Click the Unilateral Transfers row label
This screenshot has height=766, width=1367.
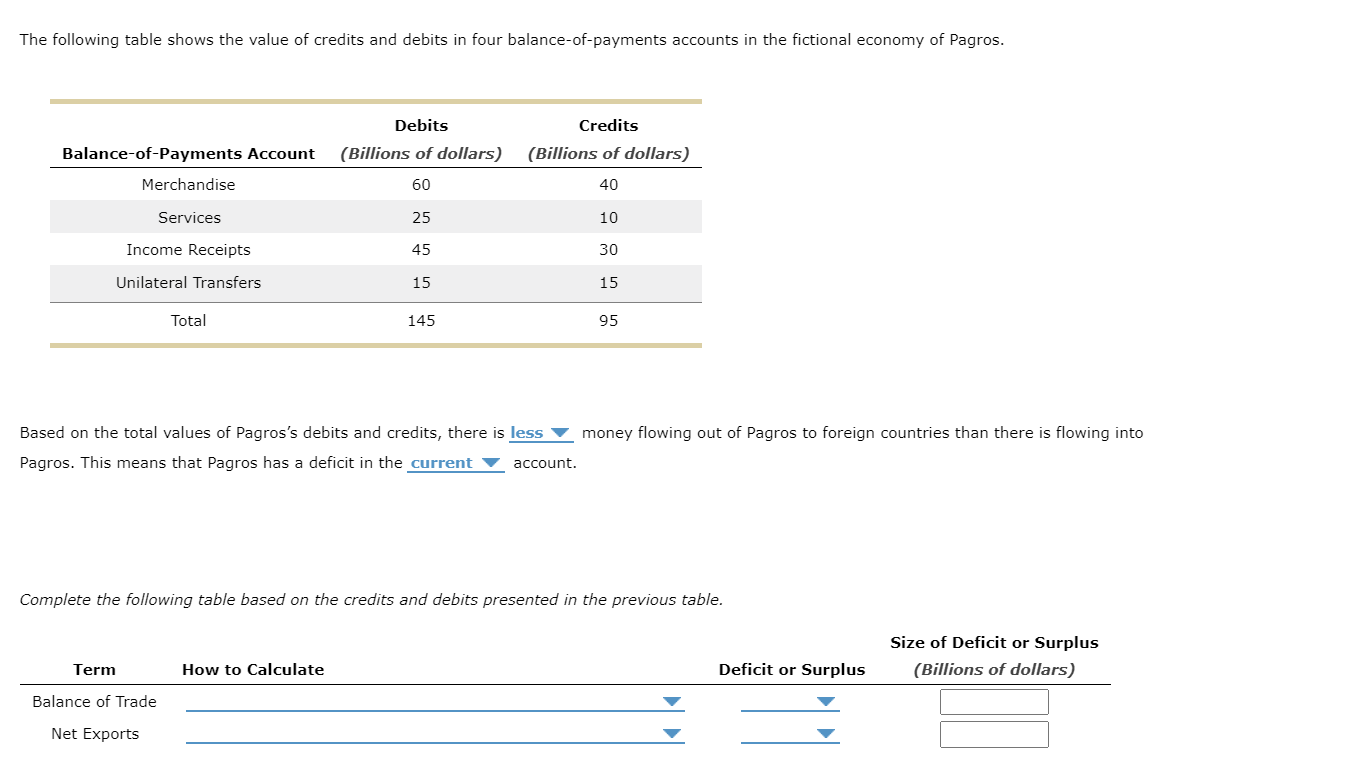tap(188, 283)
